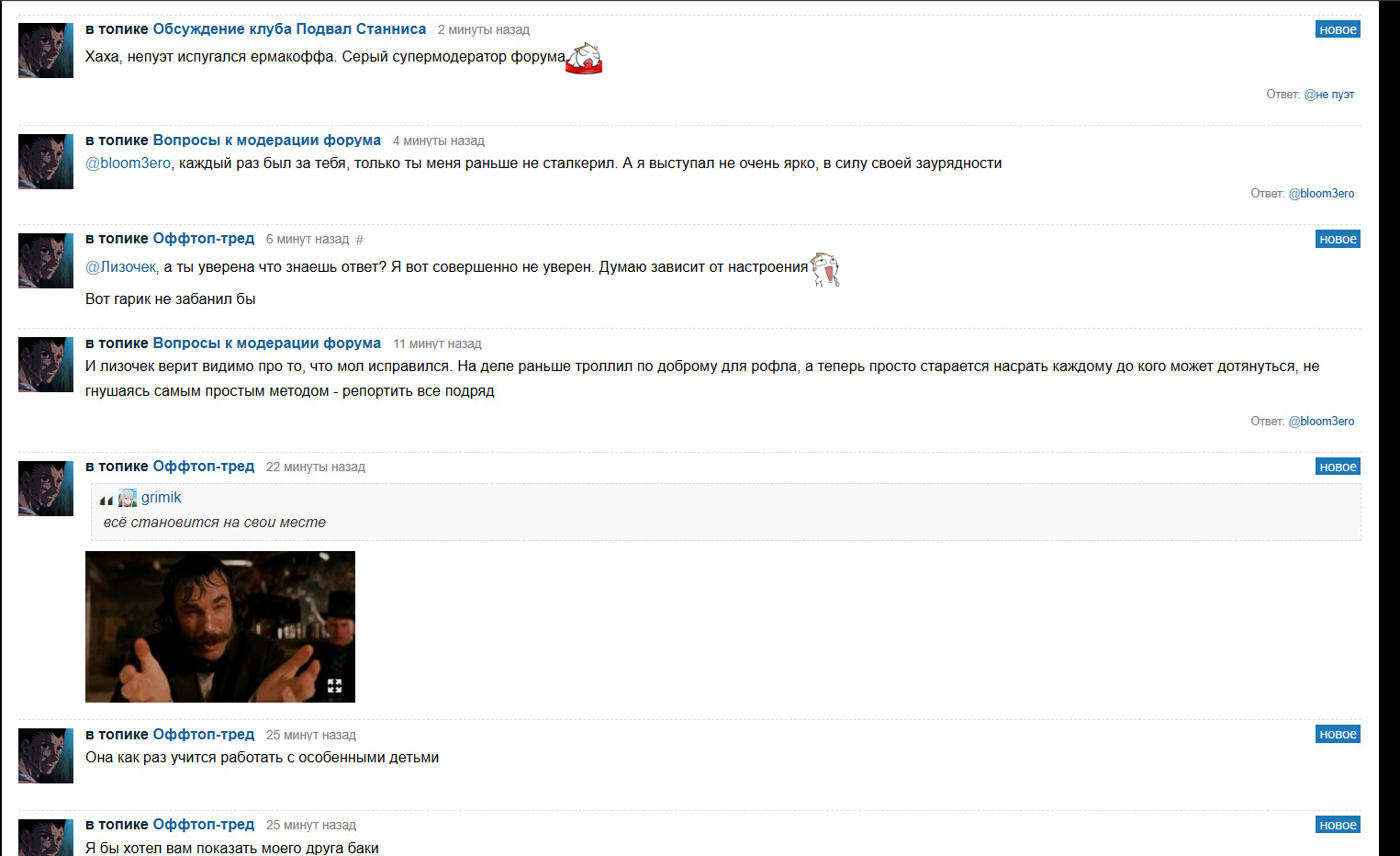Click the '#' permalink next to '6 минут назад'
The width and height of the screenshot is (1400, 856).
pos(359,240)
